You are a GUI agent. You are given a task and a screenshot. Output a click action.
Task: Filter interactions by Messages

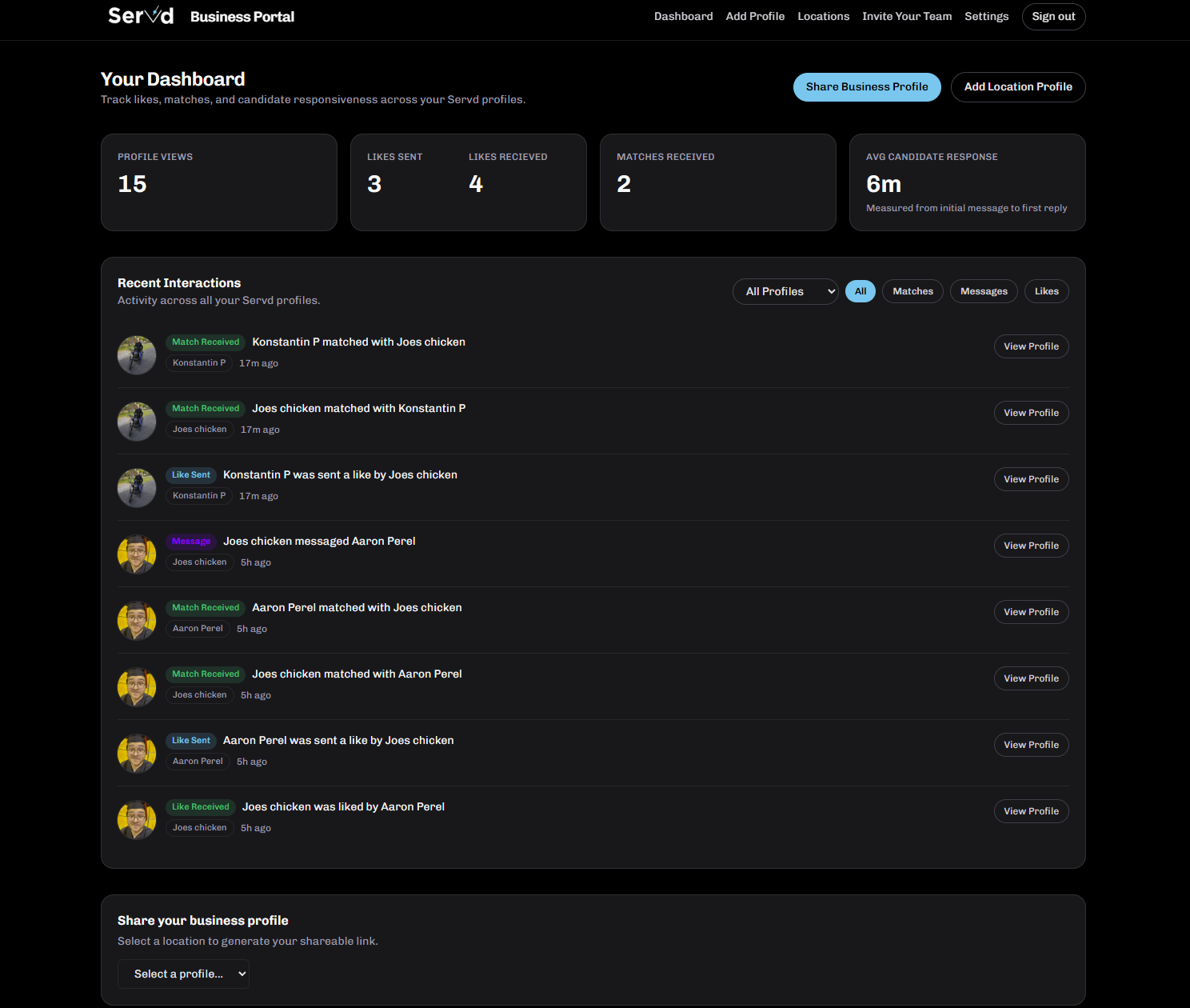pos(984,292)
